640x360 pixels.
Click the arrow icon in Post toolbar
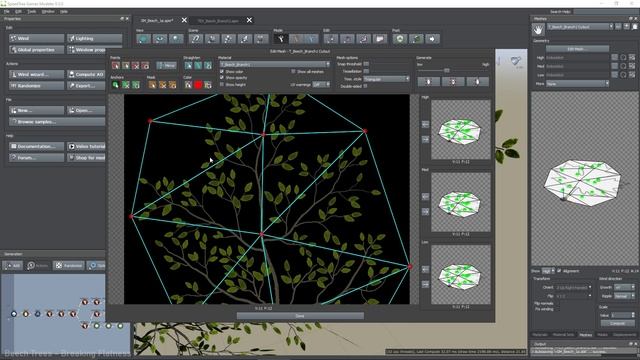click(432, 39)
